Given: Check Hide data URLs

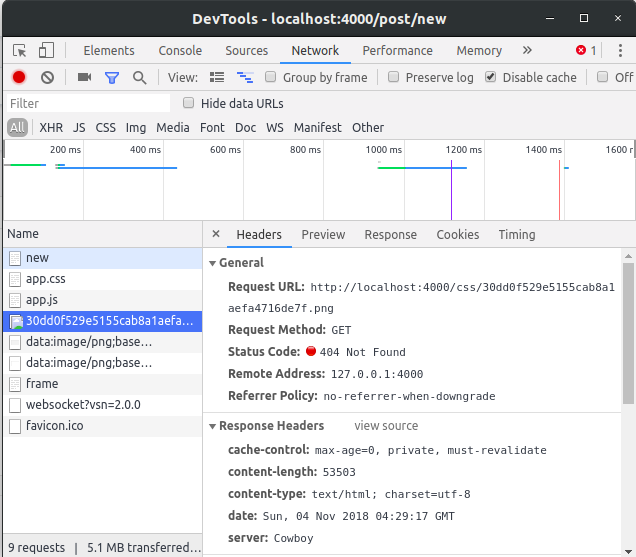Looking at the screenshot, I should click(188, 103).
